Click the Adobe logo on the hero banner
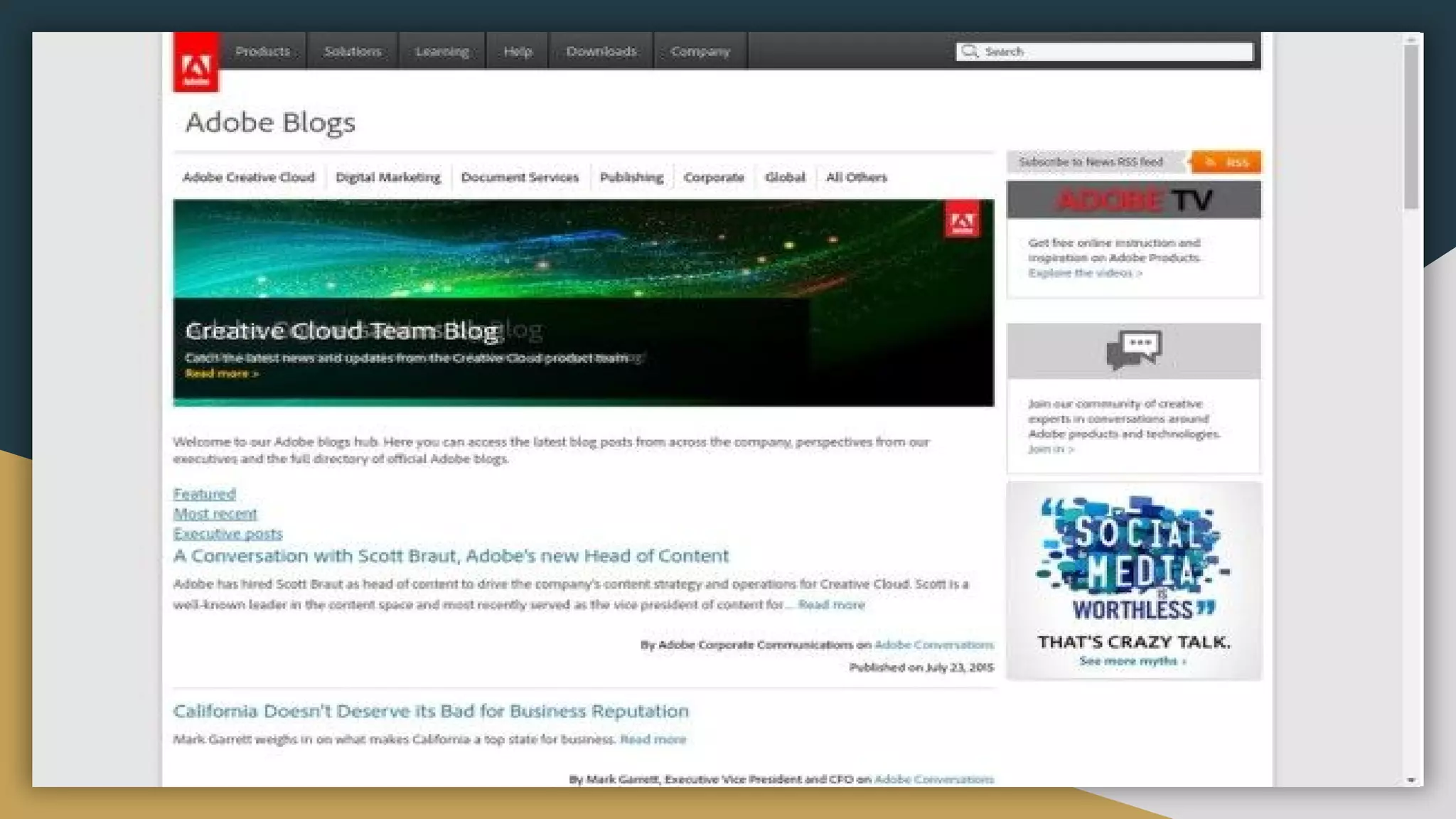This screenshot has height=819, width=1456. [962, 219]
